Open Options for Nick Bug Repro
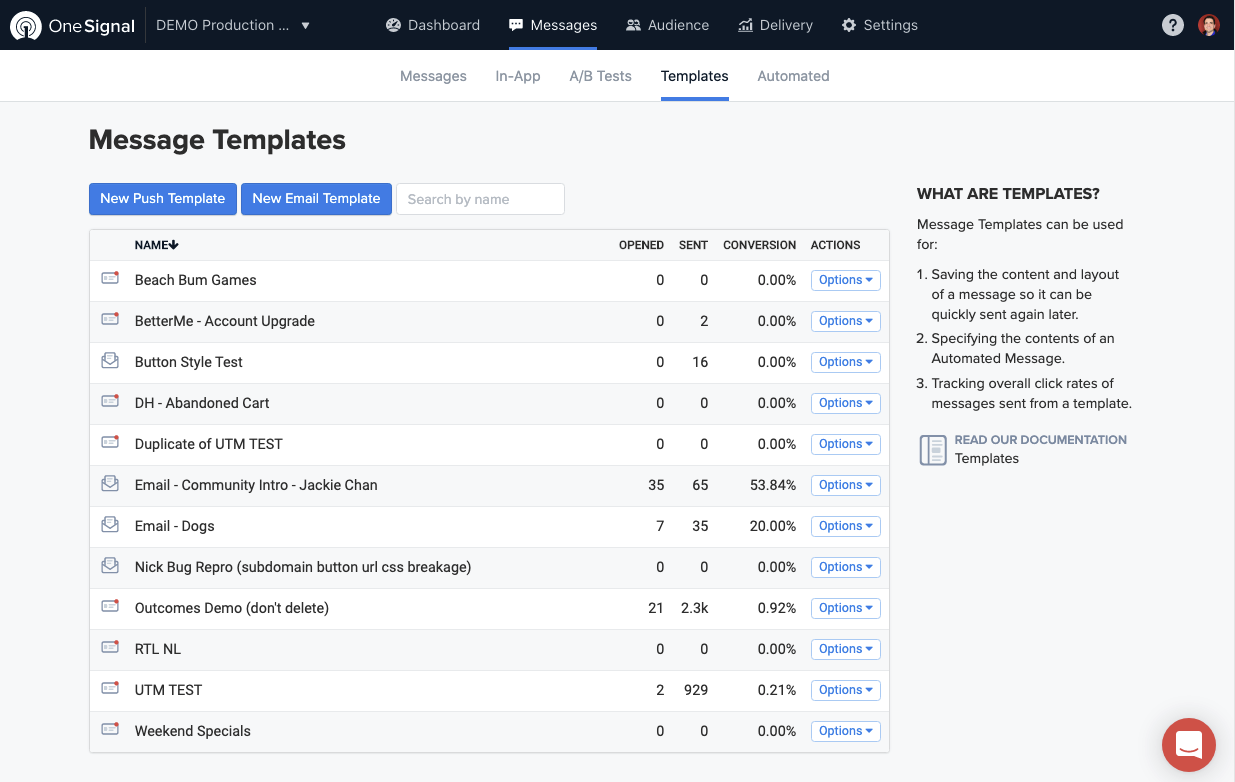 (x=845, y=567)
